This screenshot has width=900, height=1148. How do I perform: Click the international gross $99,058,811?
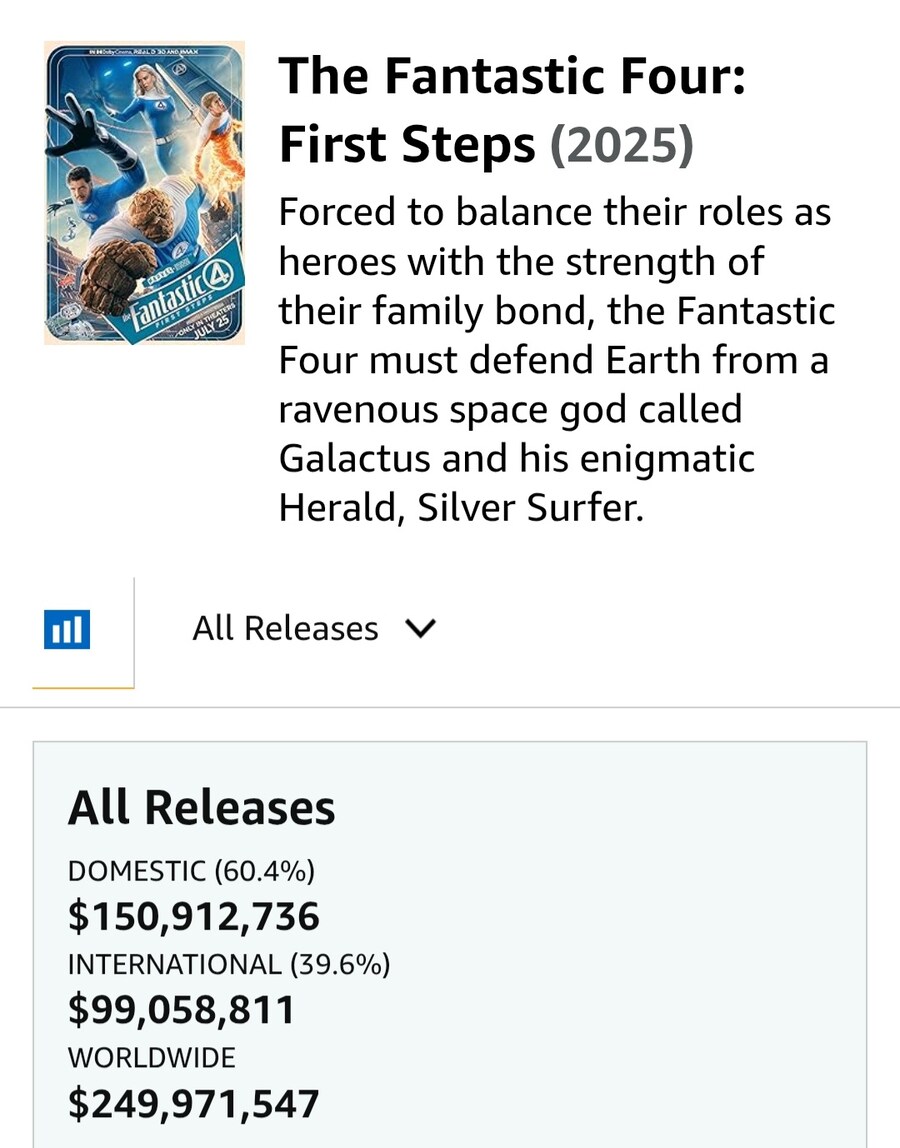coord(181,1010)
